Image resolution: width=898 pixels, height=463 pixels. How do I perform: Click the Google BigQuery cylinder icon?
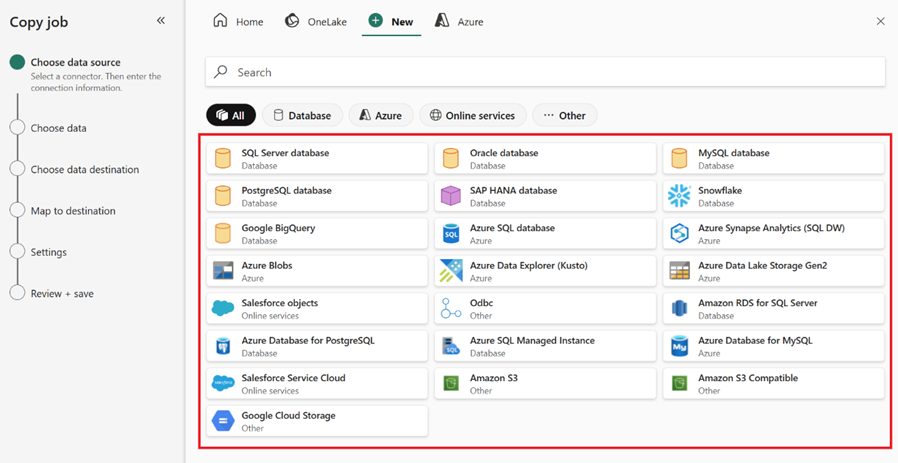222,233
